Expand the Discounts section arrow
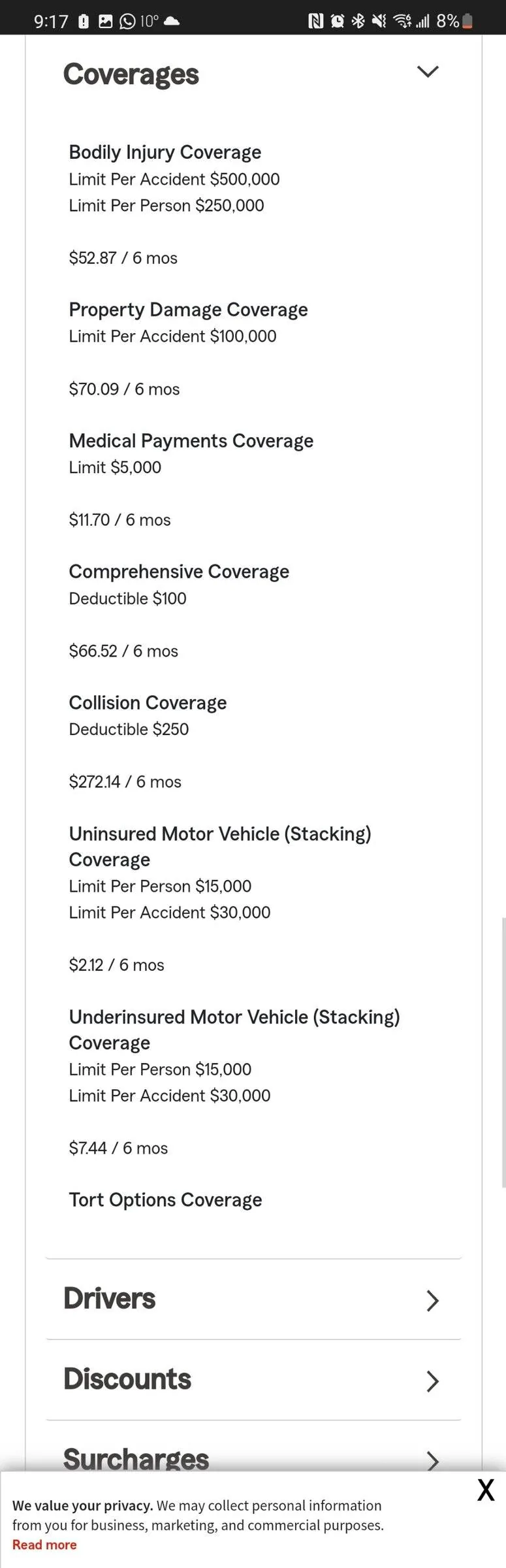This screenshot has height=1568, width=506. click(432, 1381)
